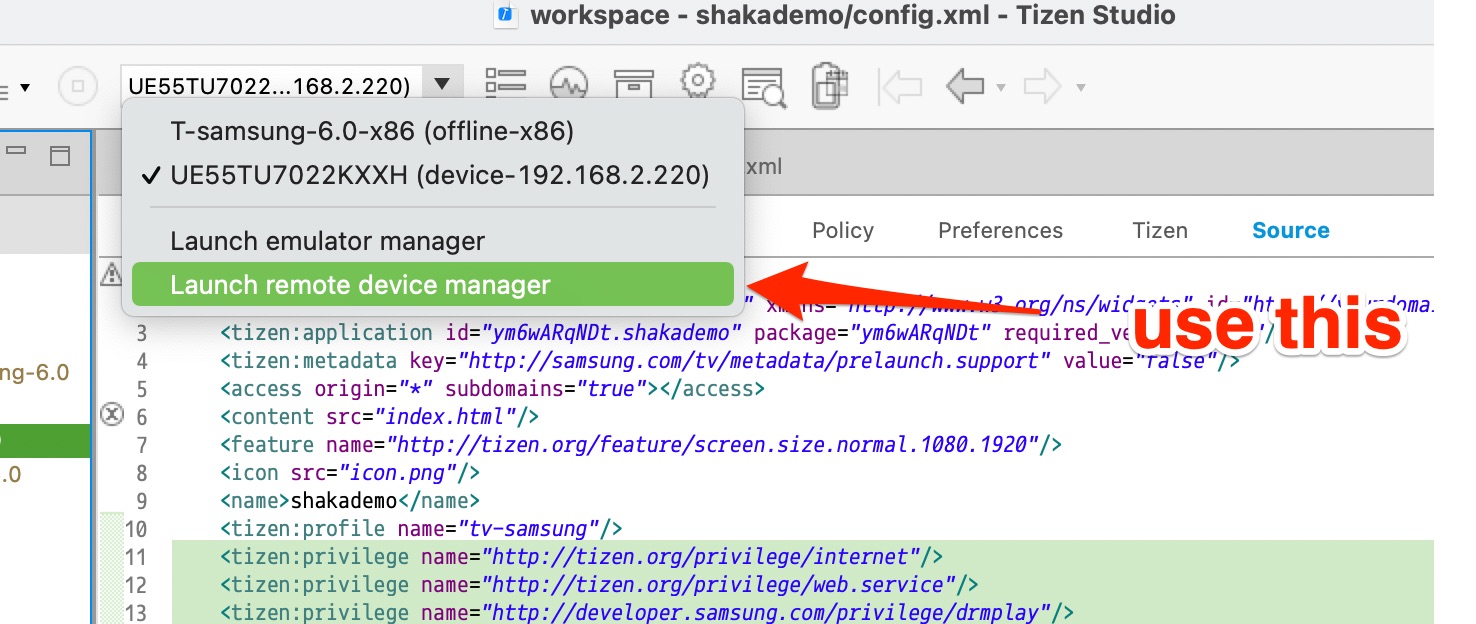Click line number 10 in gutter
This screenshot has width=1476, height=624.
[136, 528]
